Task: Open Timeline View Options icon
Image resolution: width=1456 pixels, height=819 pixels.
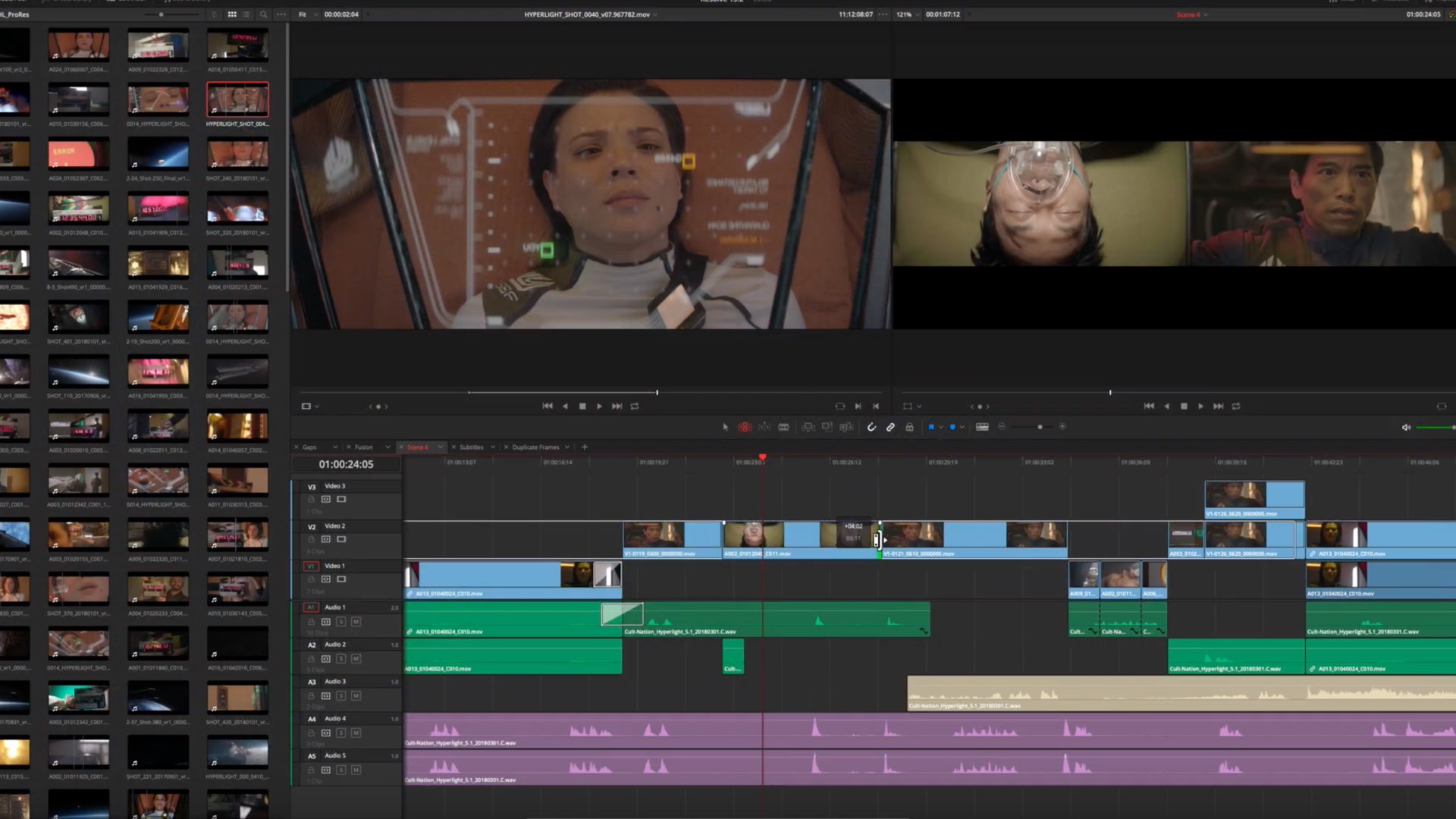Action: (x=982, y=427)
